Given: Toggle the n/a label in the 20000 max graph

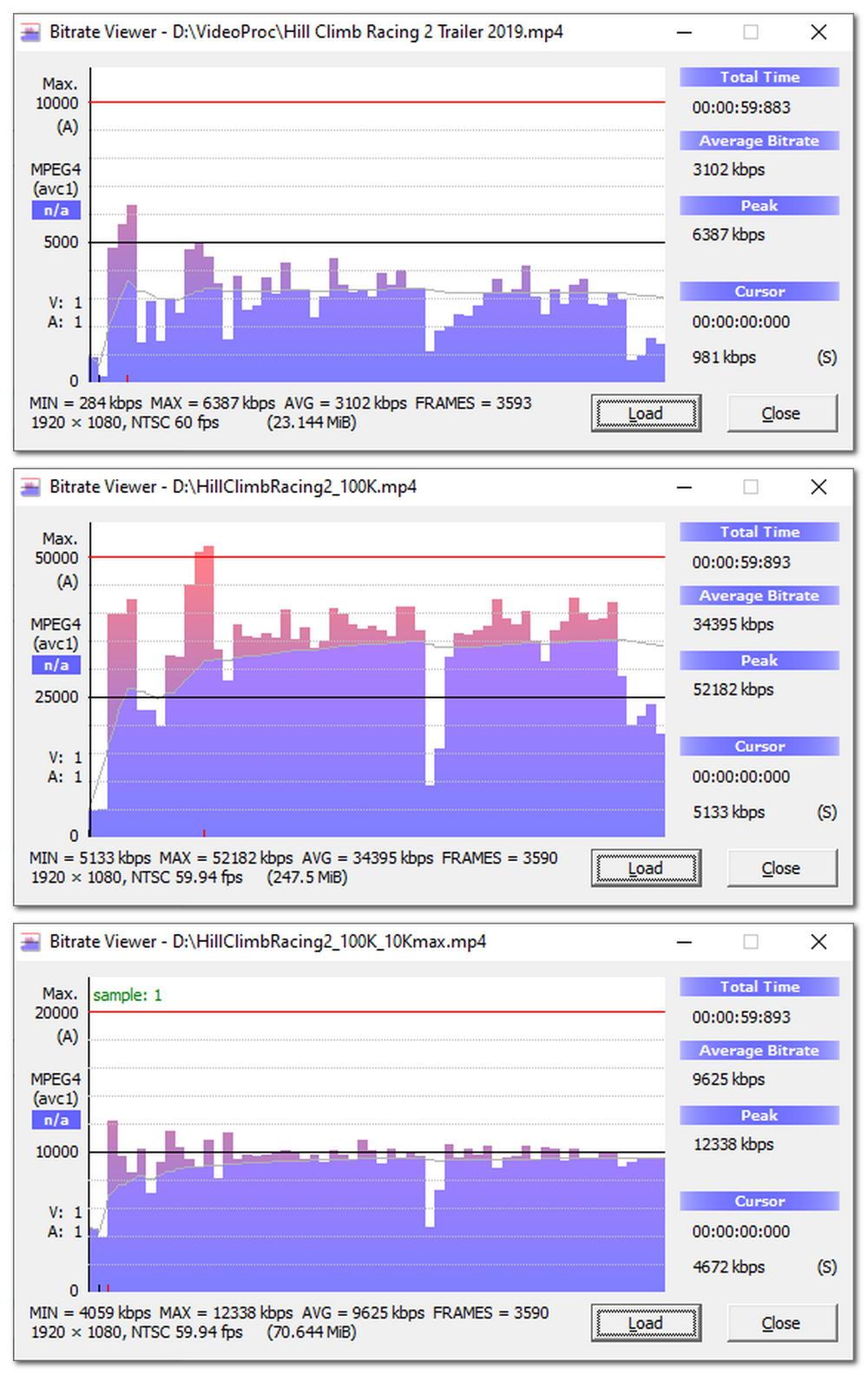Looking at the screenshot, I should 56,1121.
